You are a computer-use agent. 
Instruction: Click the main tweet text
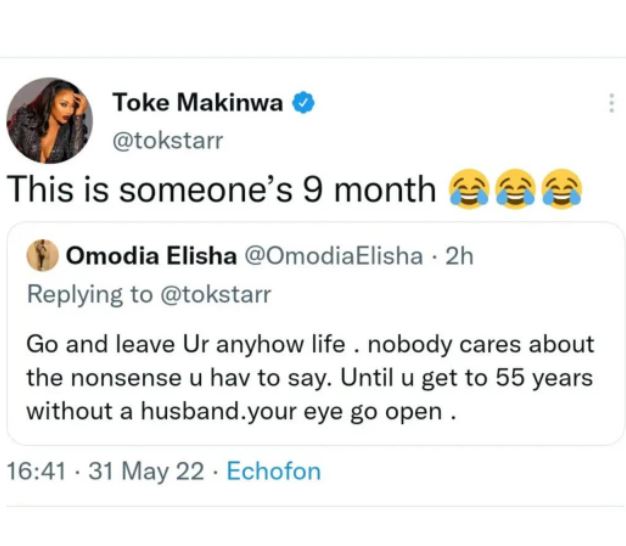tap(222, 188)
